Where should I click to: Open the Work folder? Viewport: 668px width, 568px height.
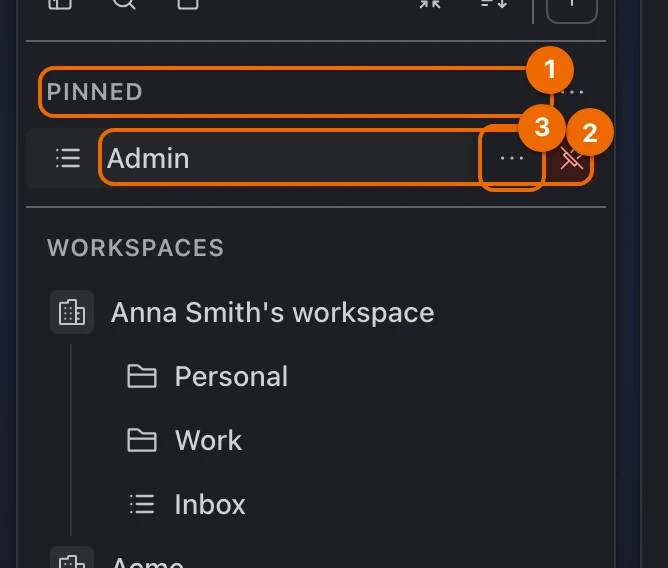point(208,440)
